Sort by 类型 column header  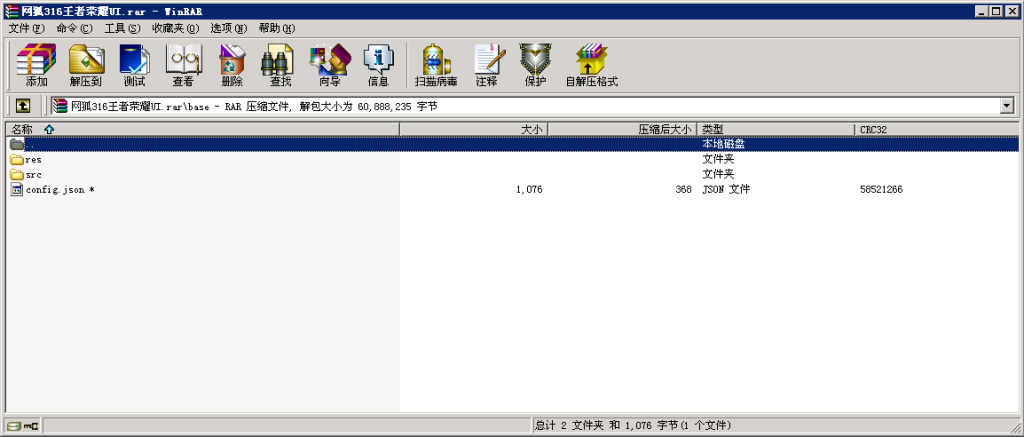776,129
